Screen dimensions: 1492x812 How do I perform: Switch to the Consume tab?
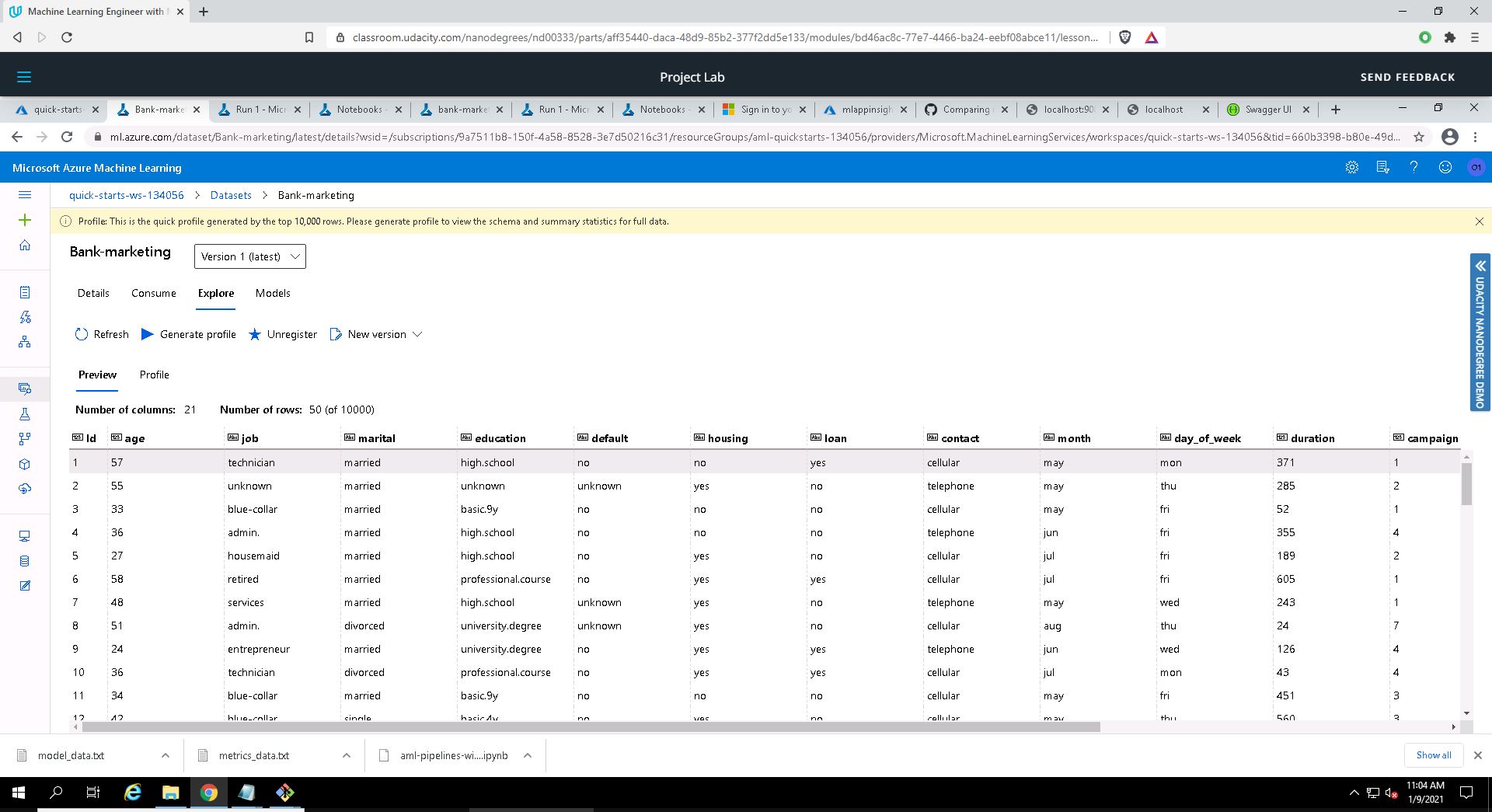[x=153, y=293]
